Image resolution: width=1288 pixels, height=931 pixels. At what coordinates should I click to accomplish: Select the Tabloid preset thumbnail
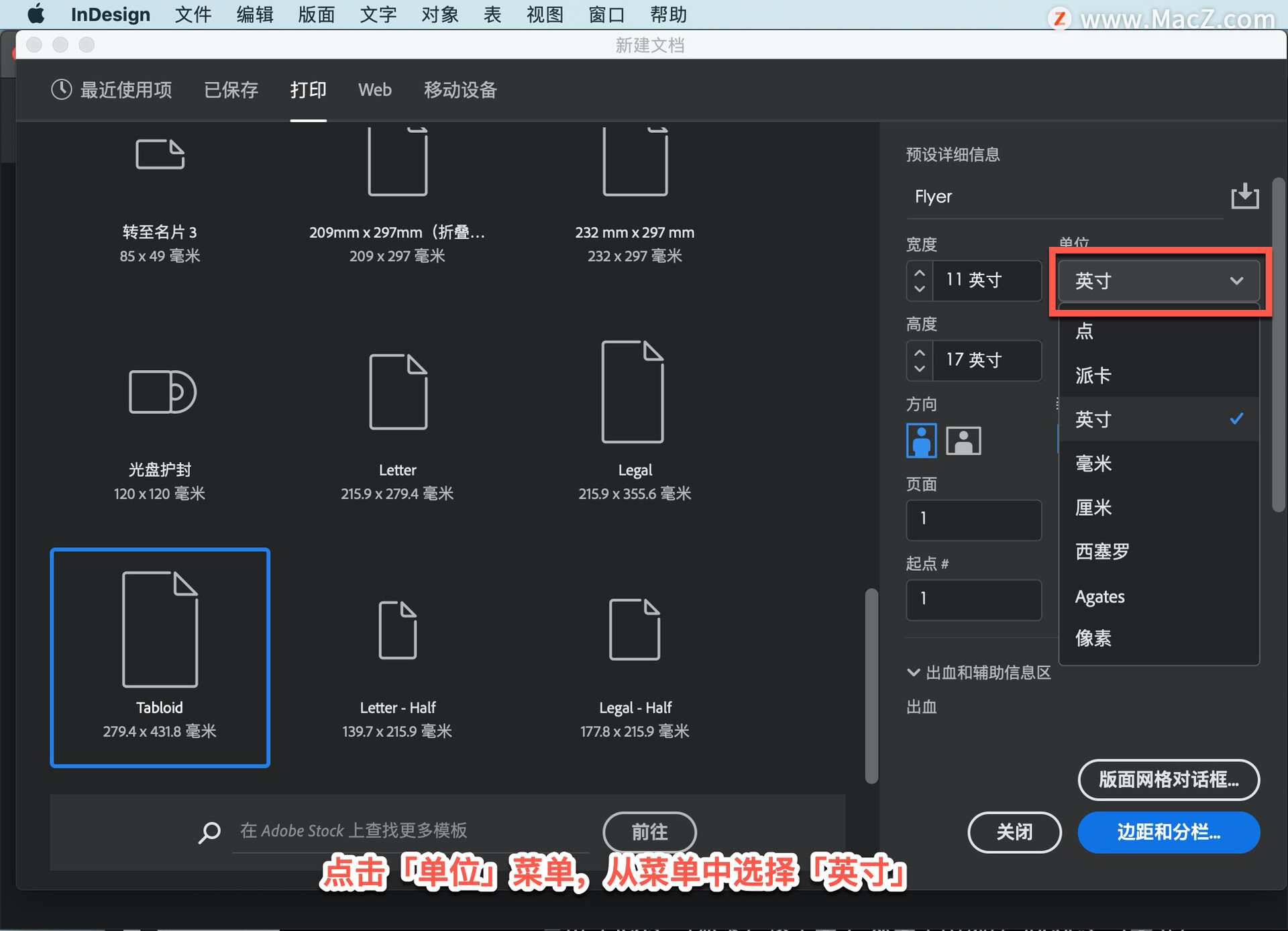(160, 630)
